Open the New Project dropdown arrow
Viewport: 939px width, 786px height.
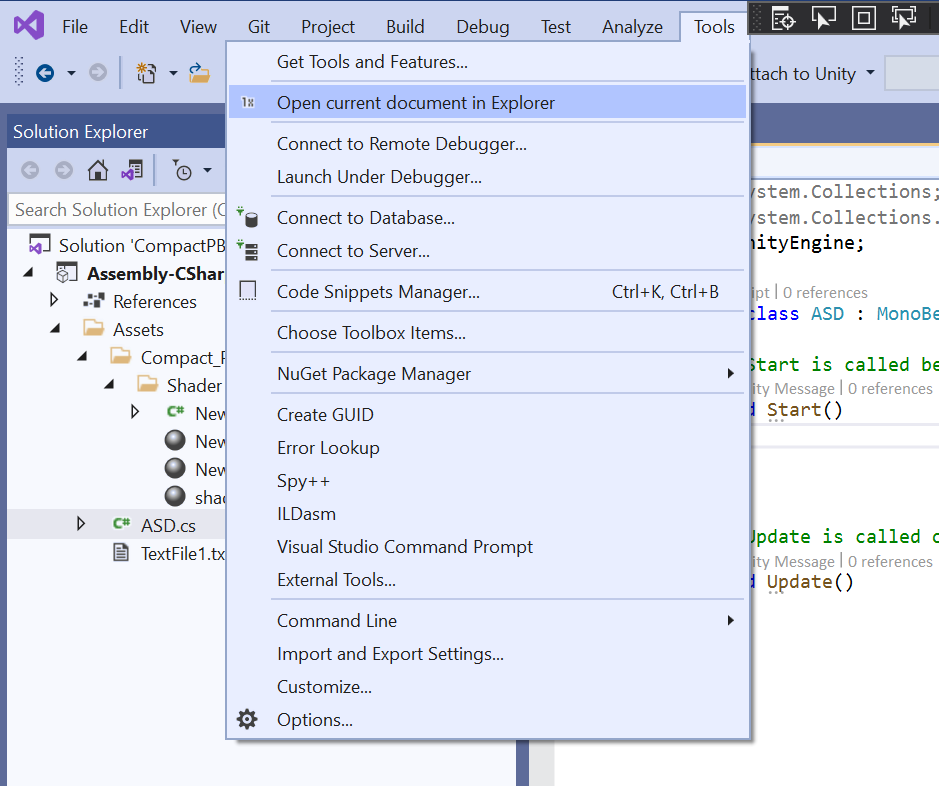pos(173,73)
